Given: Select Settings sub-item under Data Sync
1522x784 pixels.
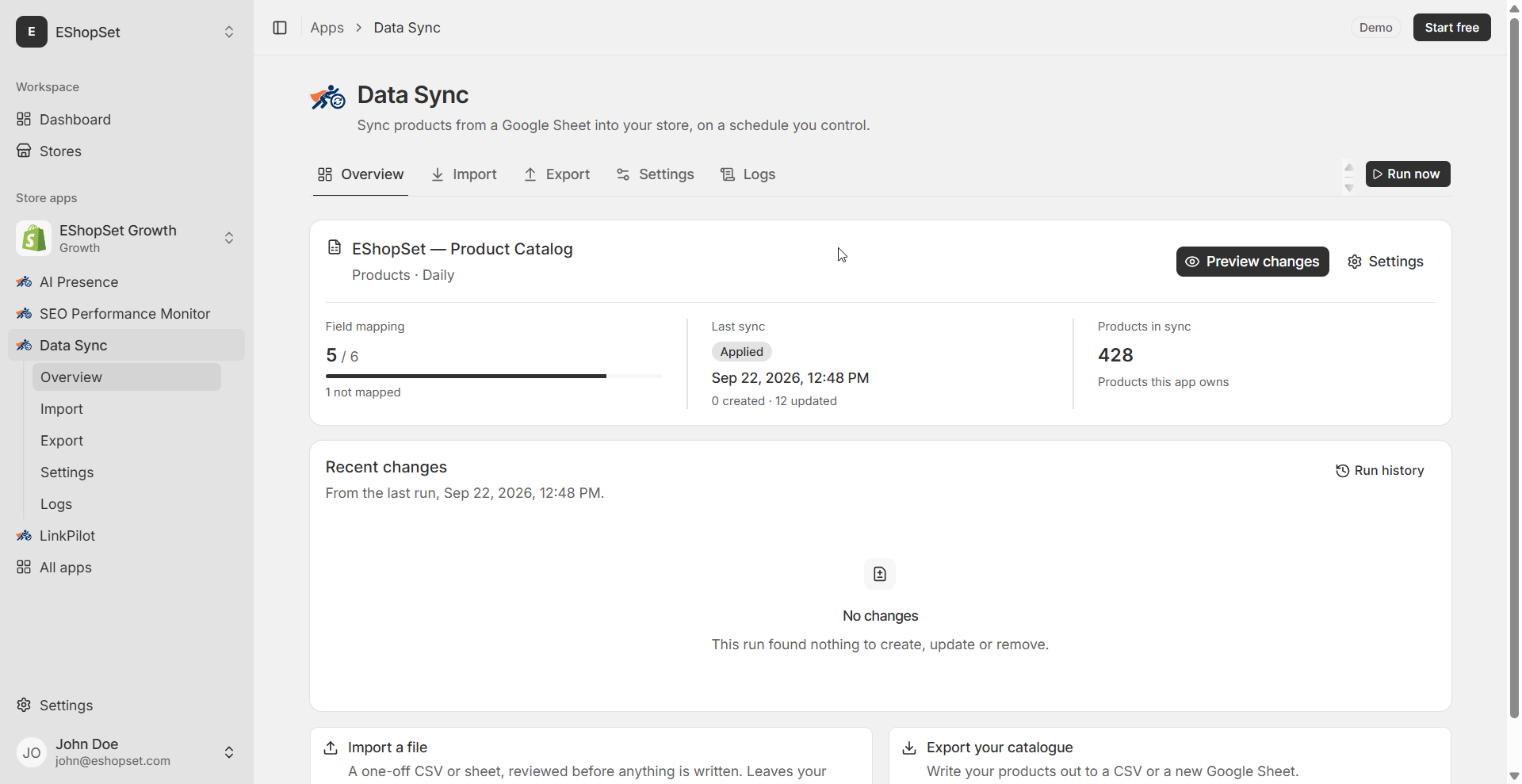Looking at the screenshot, I should pos(127,472).
